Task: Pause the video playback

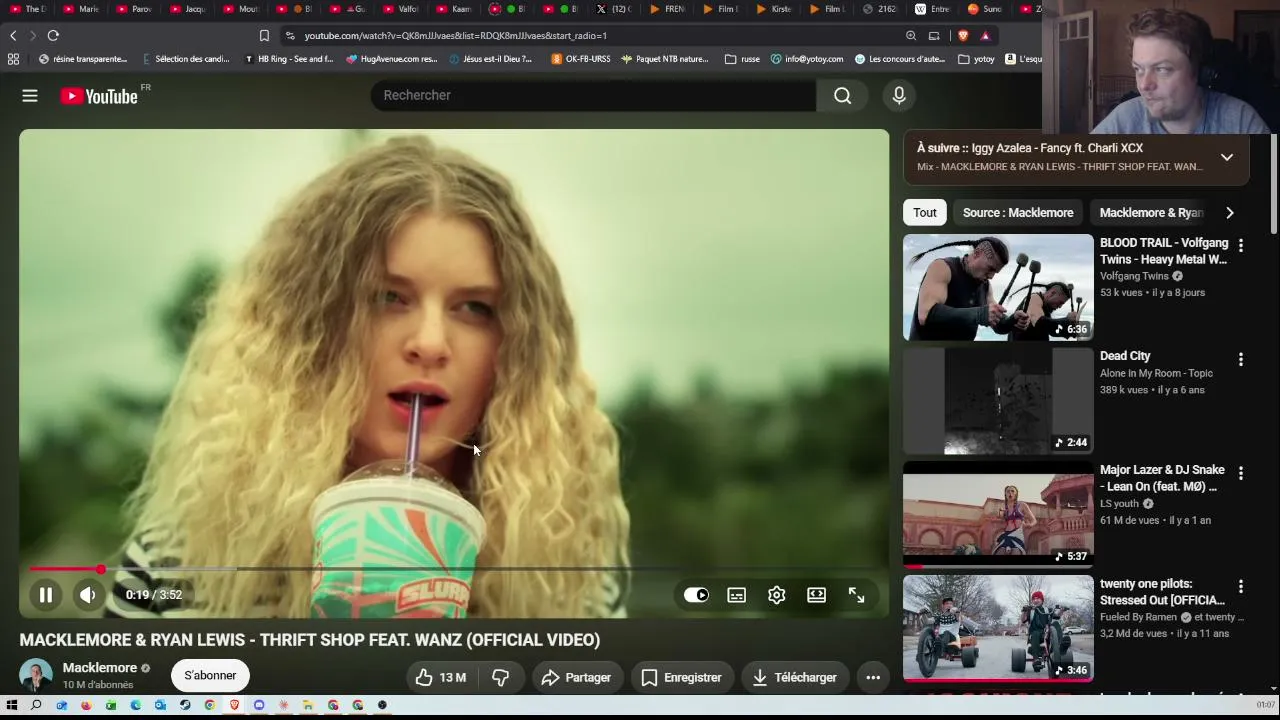Action: click(46, 595)
